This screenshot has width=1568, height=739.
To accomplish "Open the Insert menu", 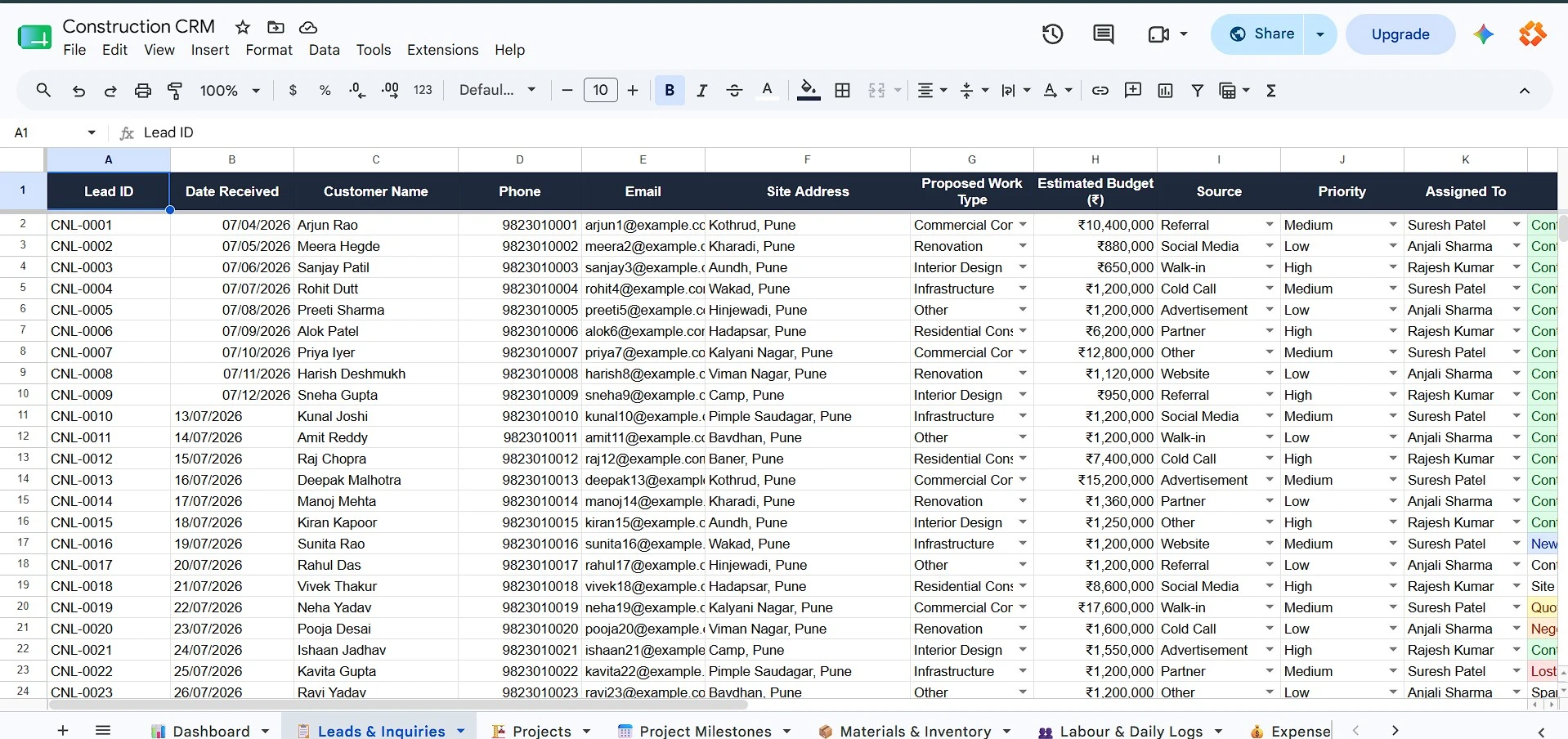I will [x=210, y=50].
